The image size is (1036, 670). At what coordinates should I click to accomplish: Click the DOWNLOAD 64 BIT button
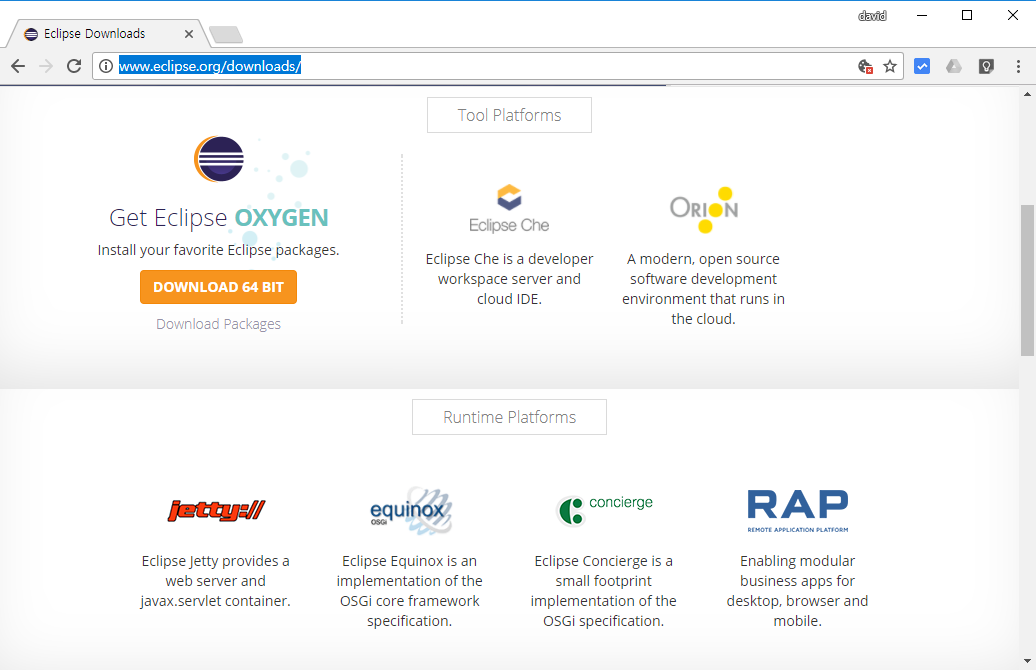218,287
